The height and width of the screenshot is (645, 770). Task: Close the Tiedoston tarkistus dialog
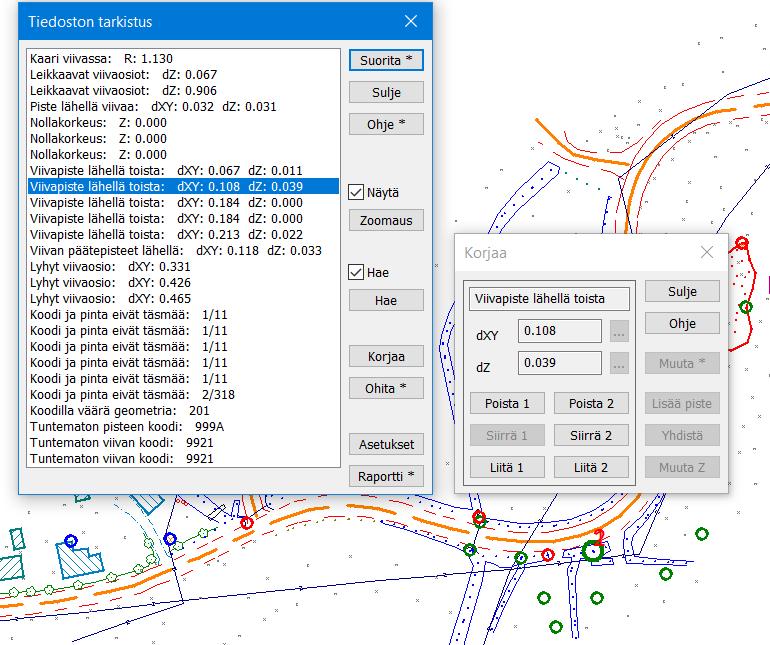pos(411,21)
